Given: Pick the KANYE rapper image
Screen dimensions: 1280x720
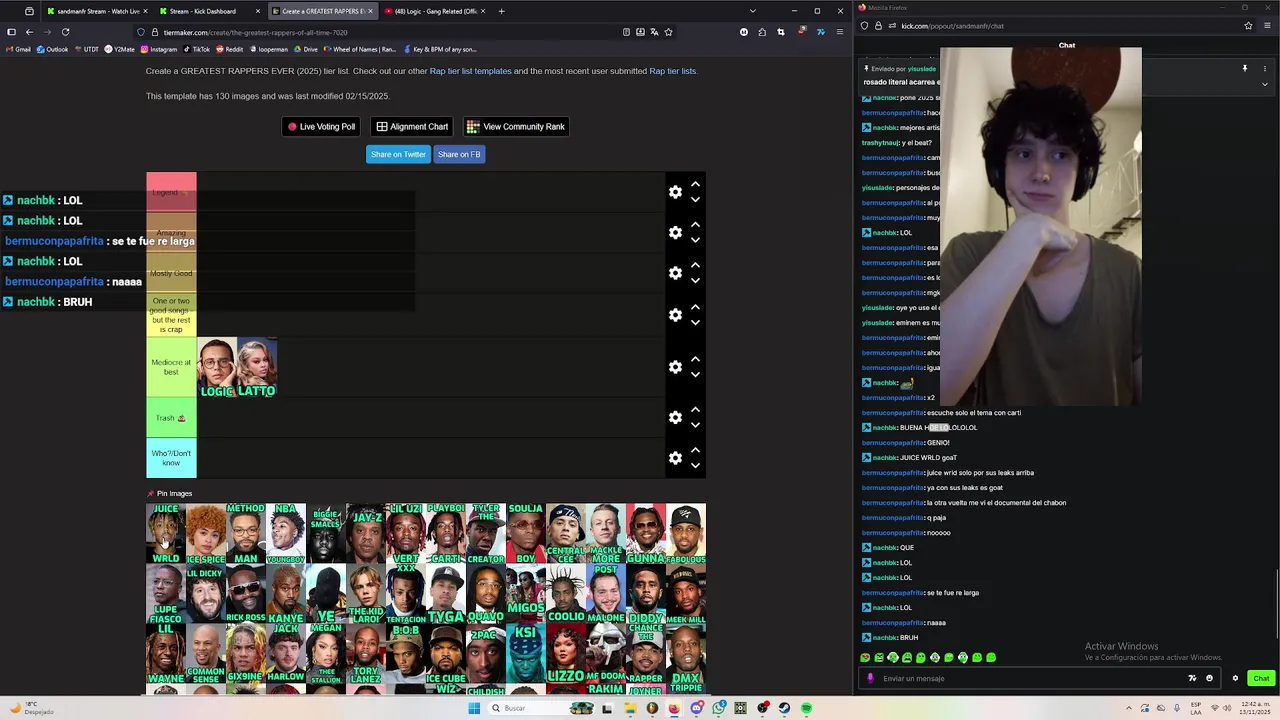Looking at the screenshot, I should coord(286,594).
